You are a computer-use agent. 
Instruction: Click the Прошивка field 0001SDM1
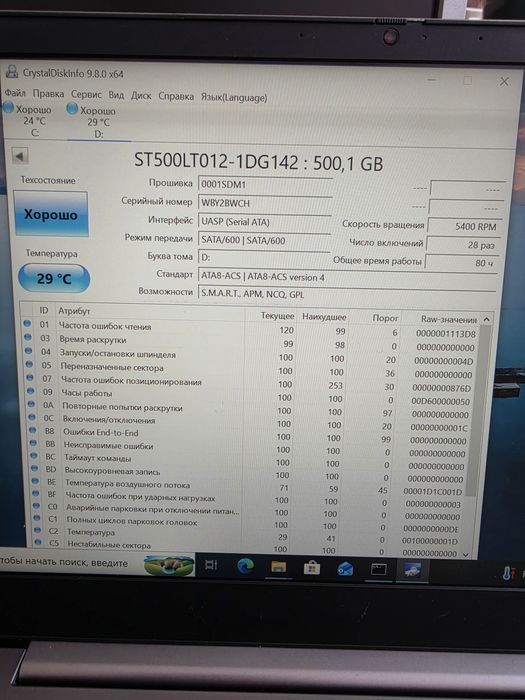pos(265,184)
